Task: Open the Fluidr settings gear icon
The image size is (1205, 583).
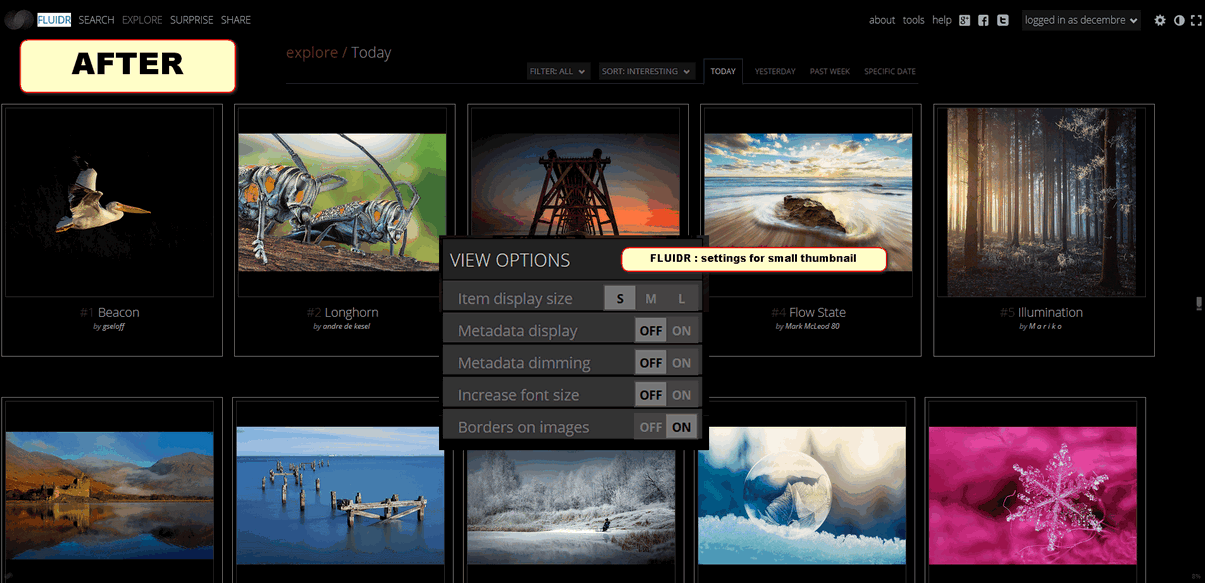Action: (x=1159, y=20)
